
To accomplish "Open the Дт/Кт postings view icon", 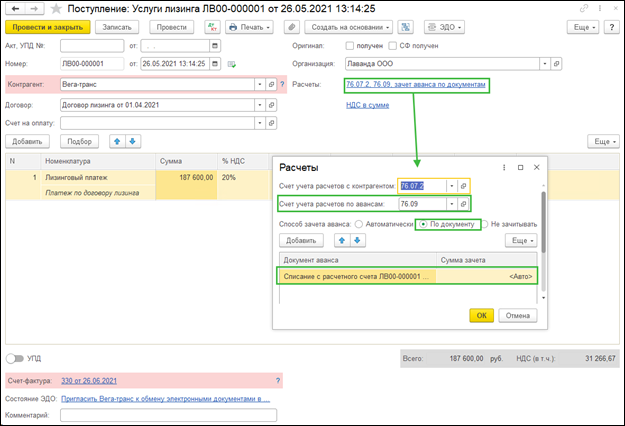I will click(x=212, y=27).
